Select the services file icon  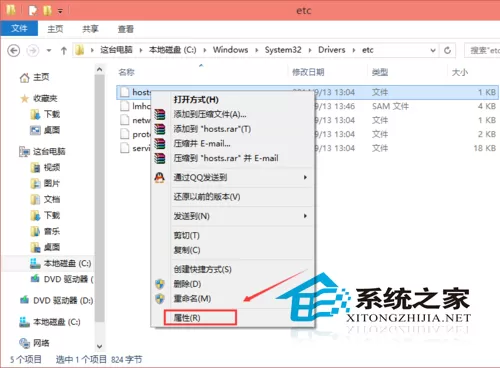click(x=125, y=148)
